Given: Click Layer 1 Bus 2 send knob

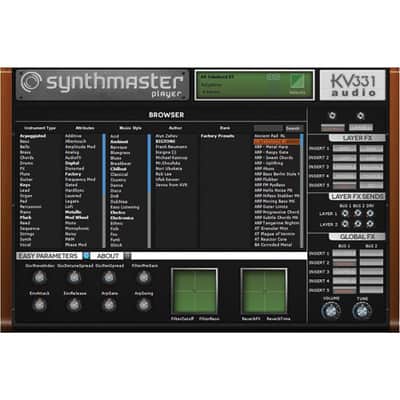Looking at the screenshot, I should coord(358,213).
